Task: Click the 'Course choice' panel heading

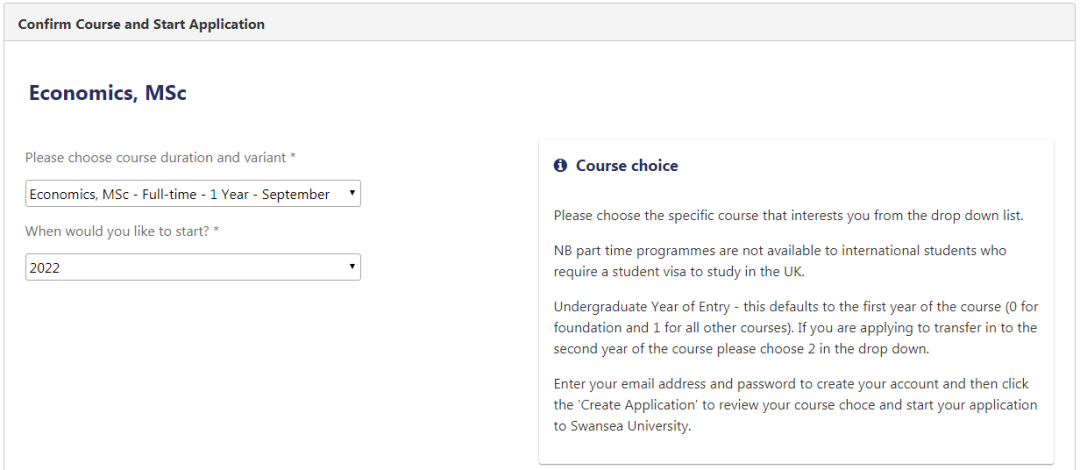Action: coord(627,166)
